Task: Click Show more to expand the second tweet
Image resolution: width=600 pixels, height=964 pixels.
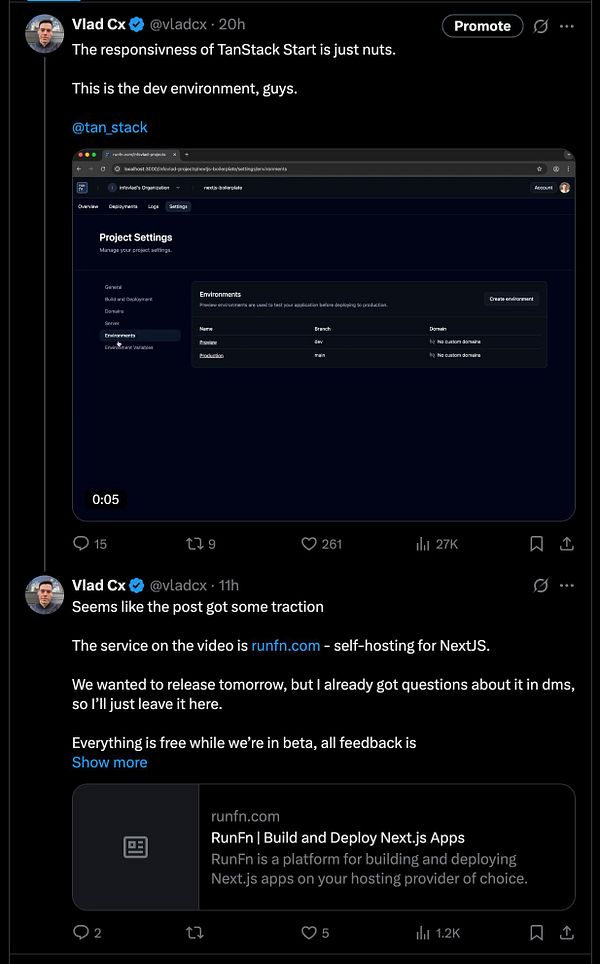Action: pyautogui.click(x=109, y=762)
